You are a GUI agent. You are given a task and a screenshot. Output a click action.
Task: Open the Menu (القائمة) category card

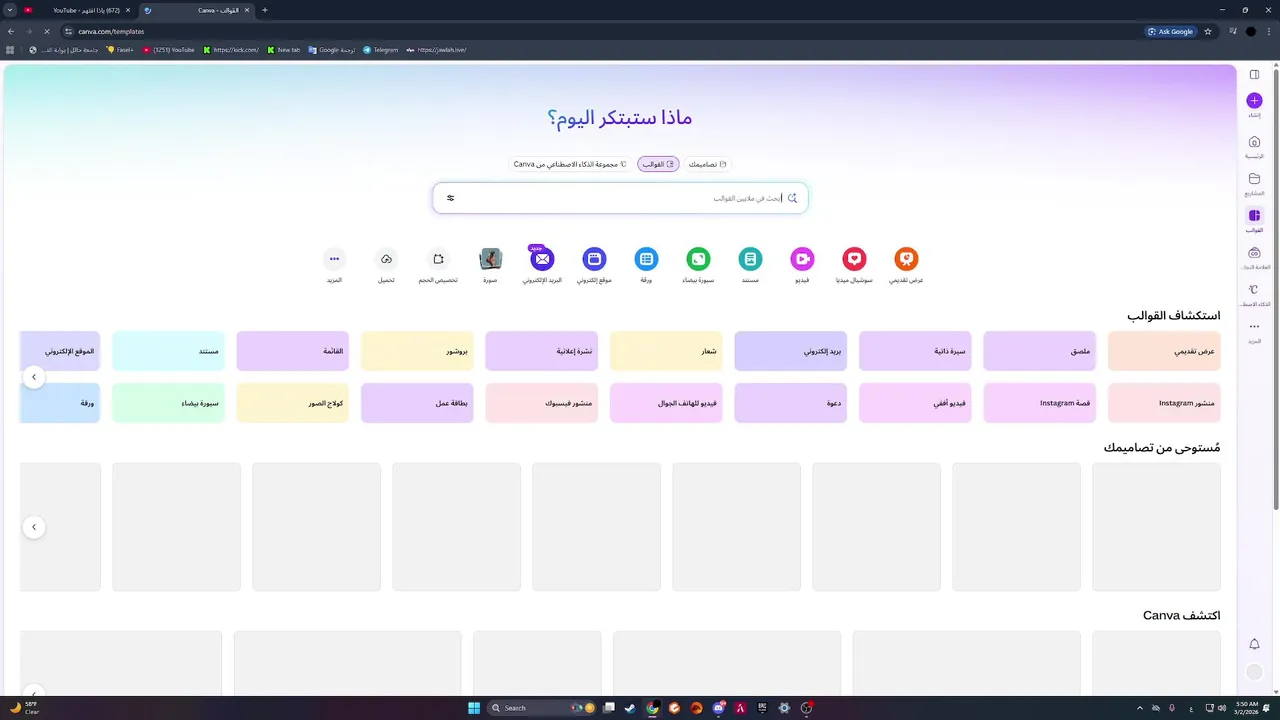tap(292, 351)
